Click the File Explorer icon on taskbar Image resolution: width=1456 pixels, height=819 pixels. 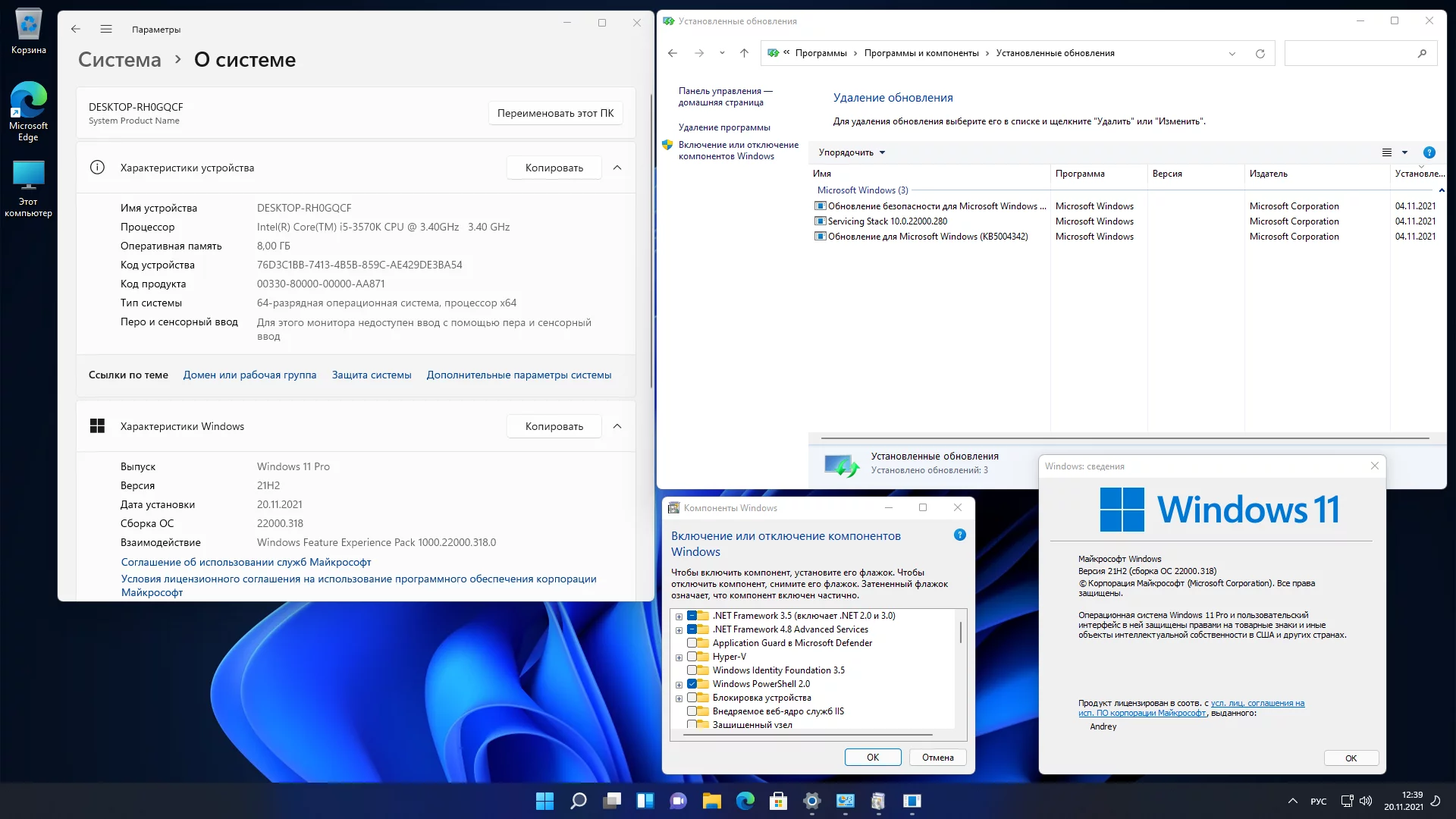(711, 800)
